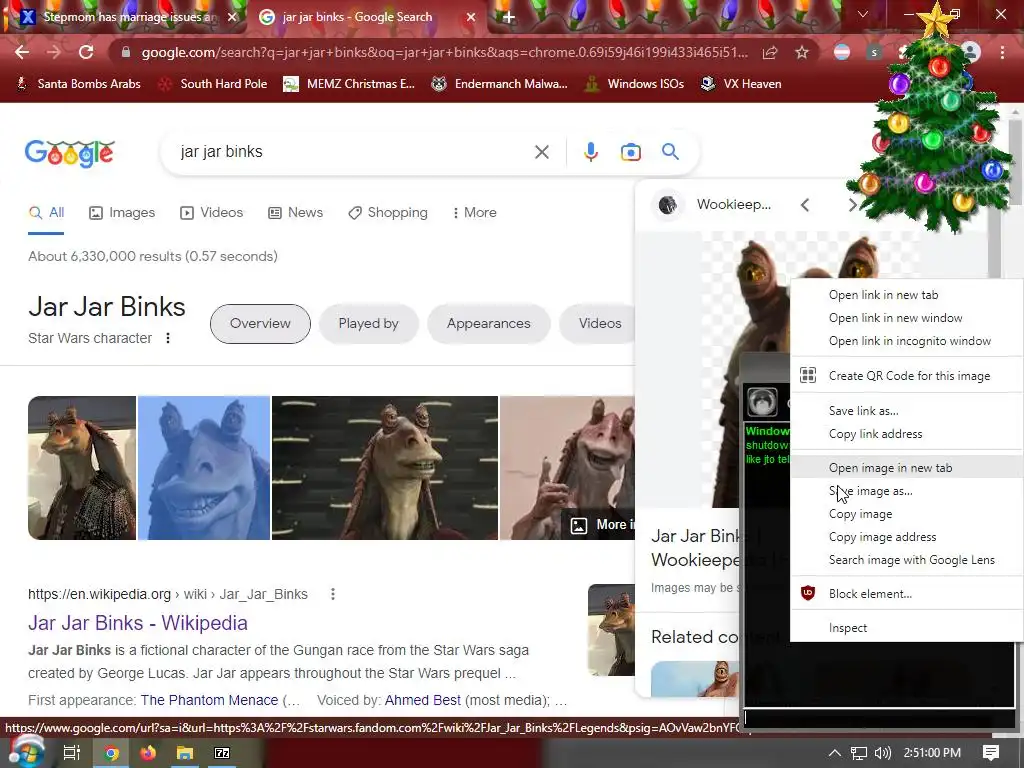This screenshot has height=768, width=1024.
Task: Choose Open link in incognito window
Action: (906, 341)
